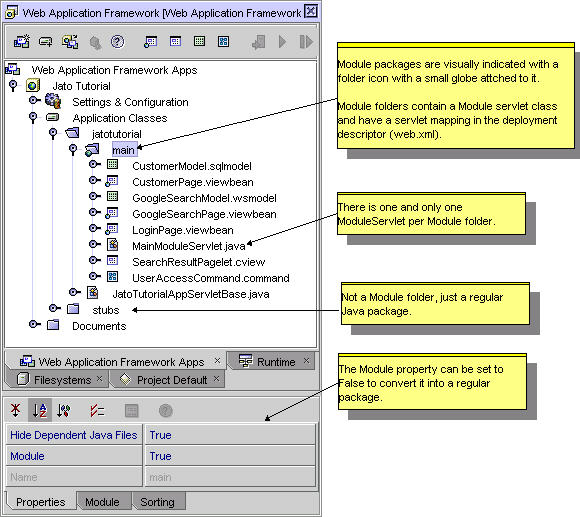This screenshot has width=580, height=517.
Task: Click the new model grid toolbar icon
Action: tap(199, 41)
